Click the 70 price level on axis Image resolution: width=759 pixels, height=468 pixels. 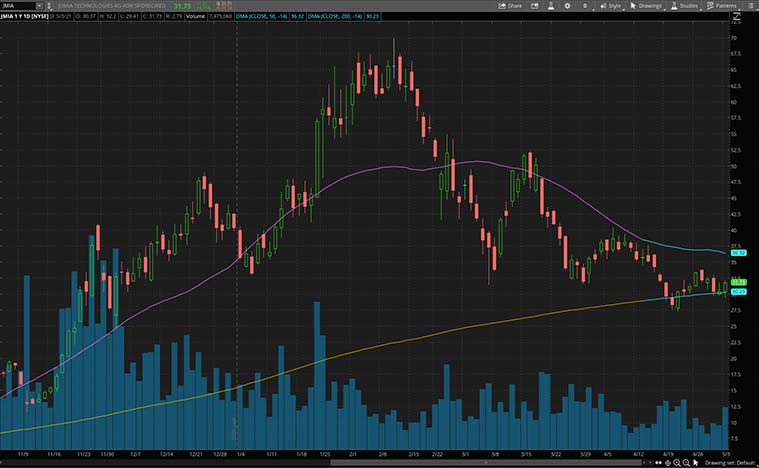point(734,38)
